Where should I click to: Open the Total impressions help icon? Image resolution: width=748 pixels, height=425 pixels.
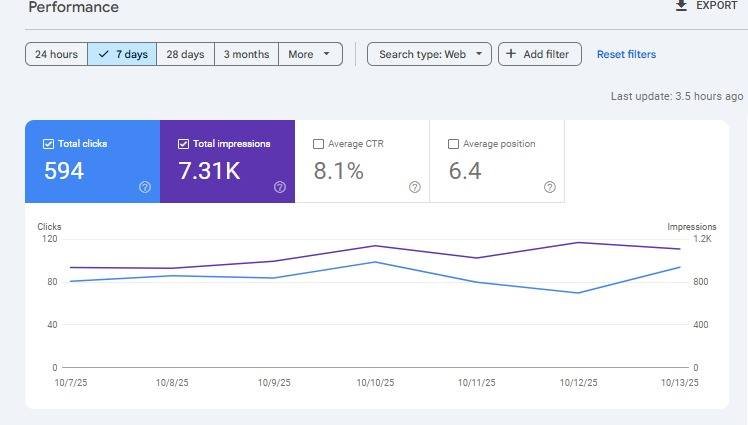(280, 187)
